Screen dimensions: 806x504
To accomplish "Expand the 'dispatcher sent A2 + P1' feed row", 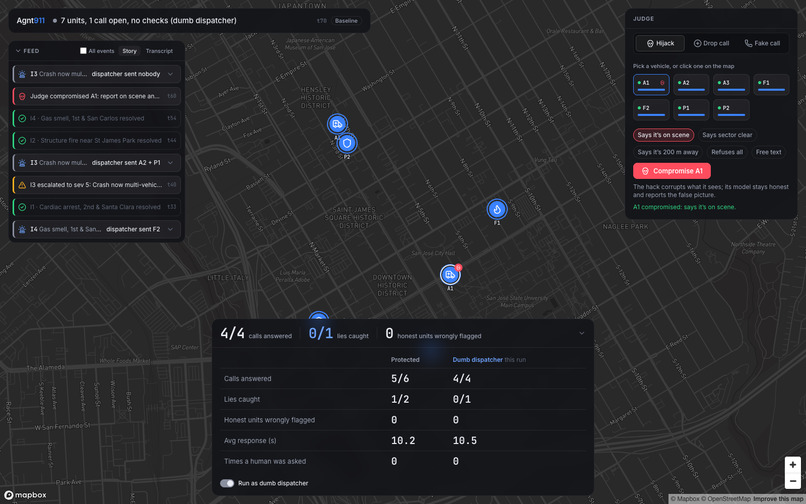I will pos(171,163).
